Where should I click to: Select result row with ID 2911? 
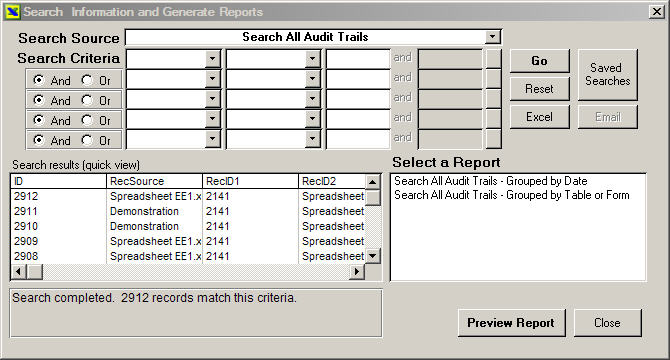tap(188, 211)
